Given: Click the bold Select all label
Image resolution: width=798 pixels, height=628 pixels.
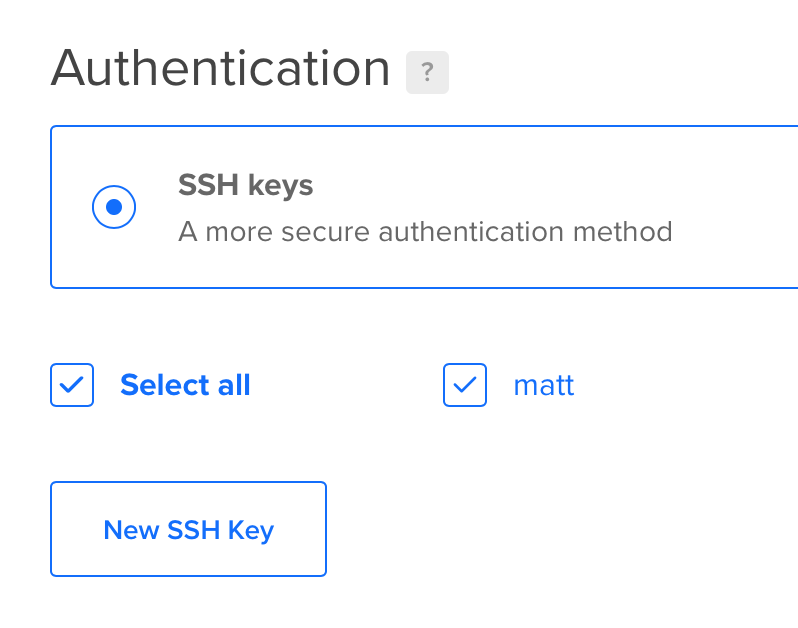Looking at the screenshot, I should click(185, 385).
